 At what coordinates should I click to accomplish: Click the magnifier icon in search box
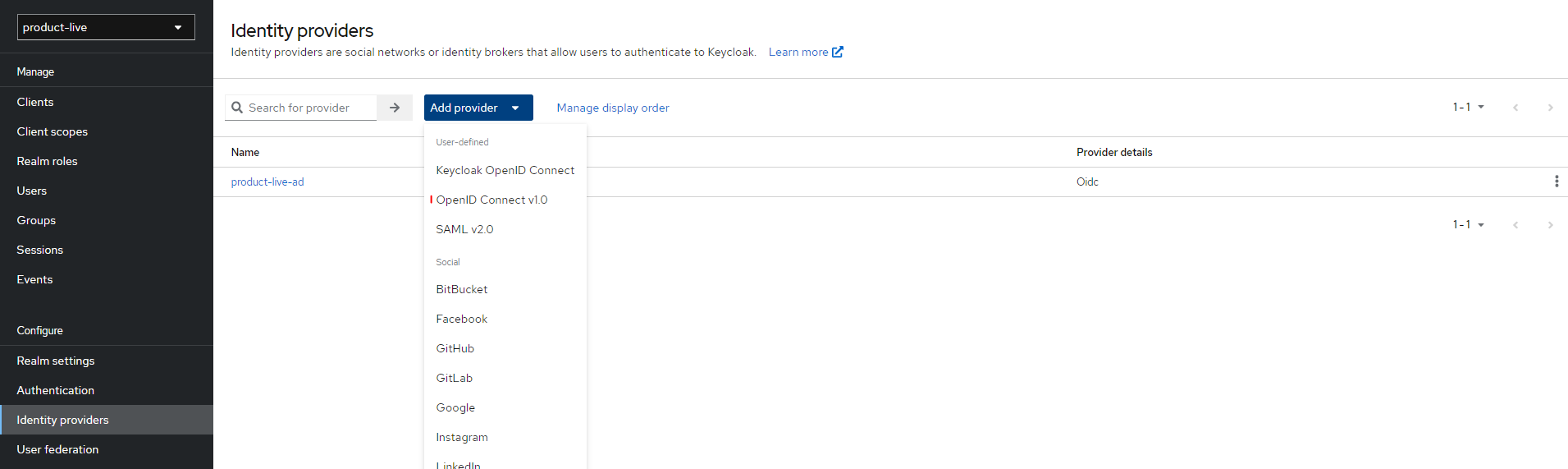coord(237,108)
